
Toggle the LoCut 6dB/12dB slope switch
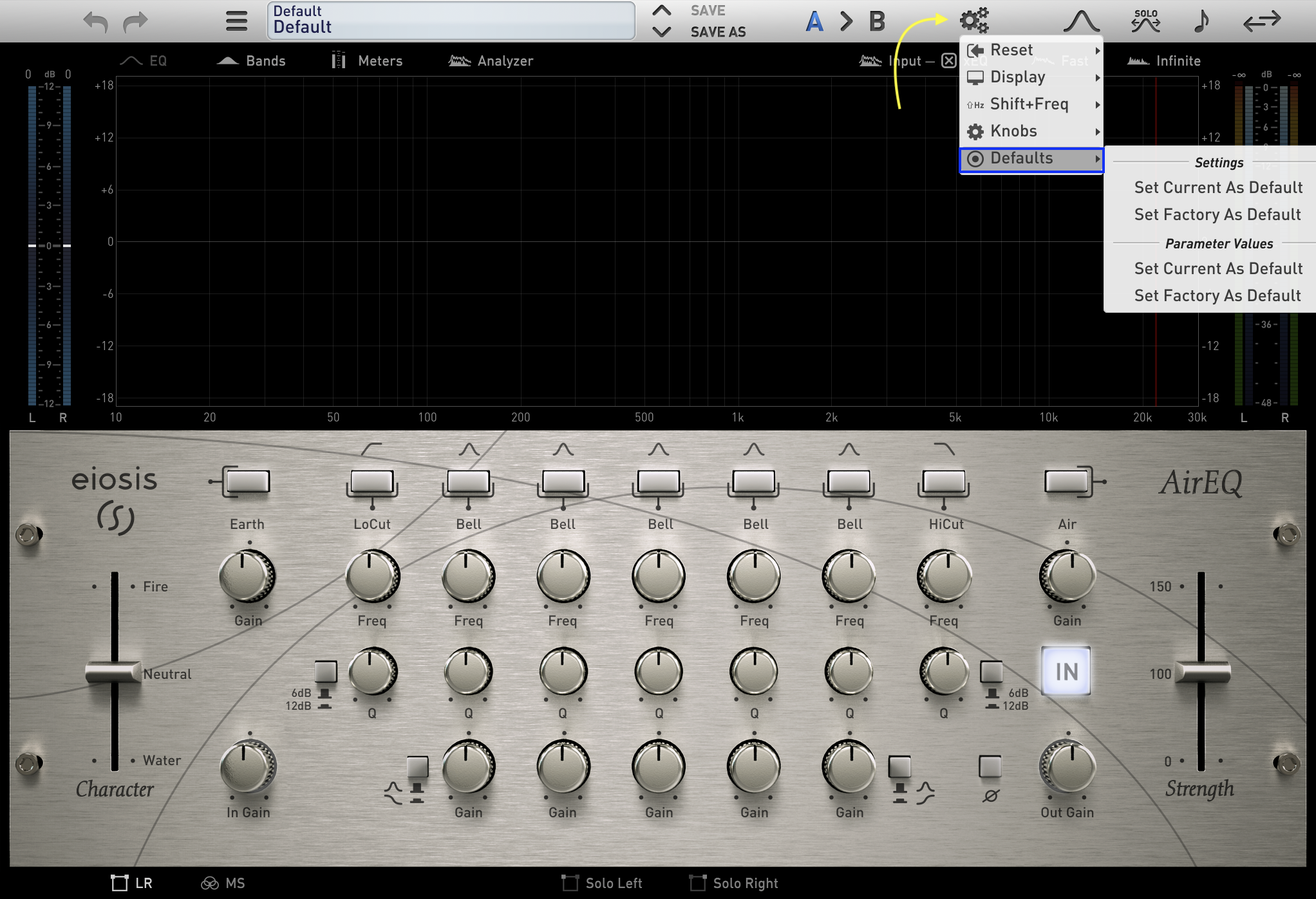326,671
